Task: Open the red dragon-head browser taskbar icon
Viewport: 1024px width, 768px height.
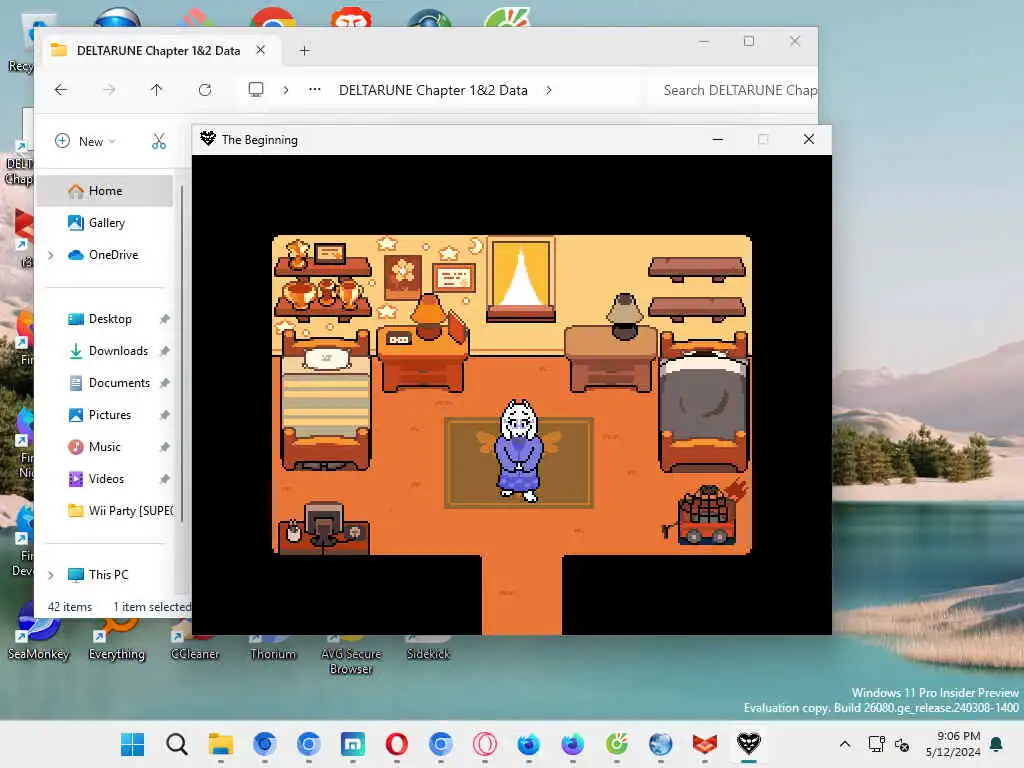Action: [705, 744]
